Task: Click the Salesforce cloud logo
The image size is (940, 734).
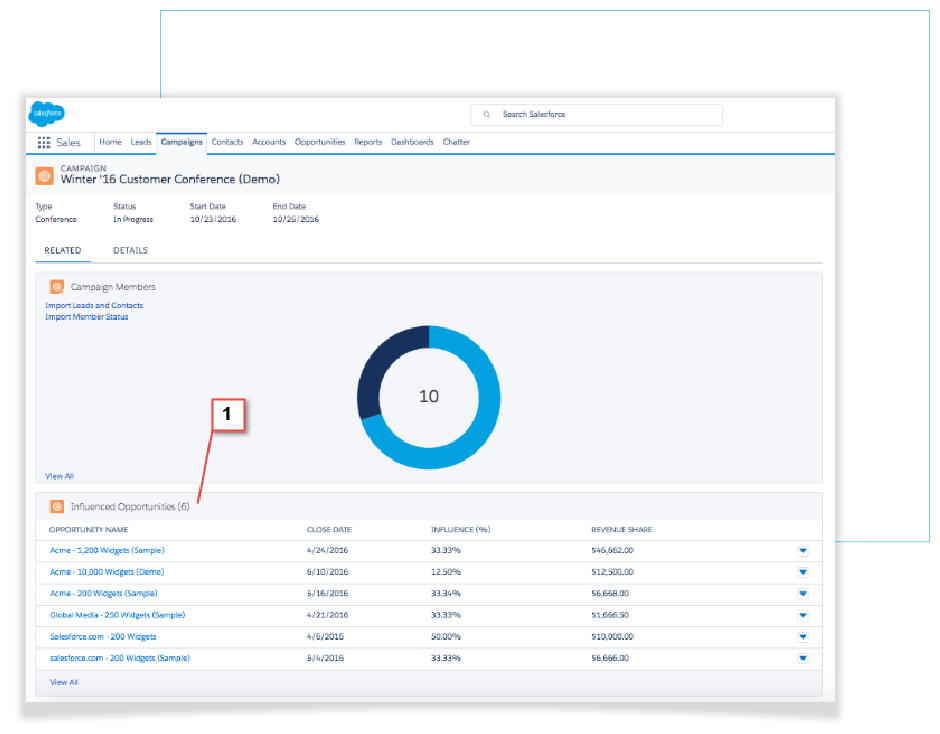Action: click(x=47, y=113)
